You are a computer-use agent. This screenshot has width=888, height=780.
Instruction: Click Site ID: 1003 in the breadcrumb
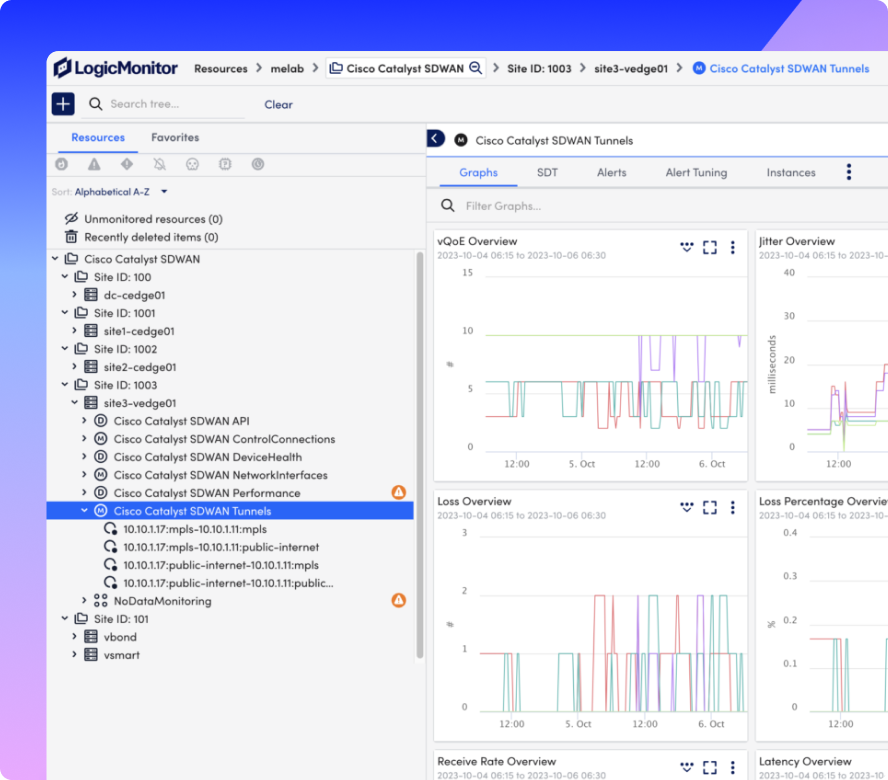(x=539, y=69)
